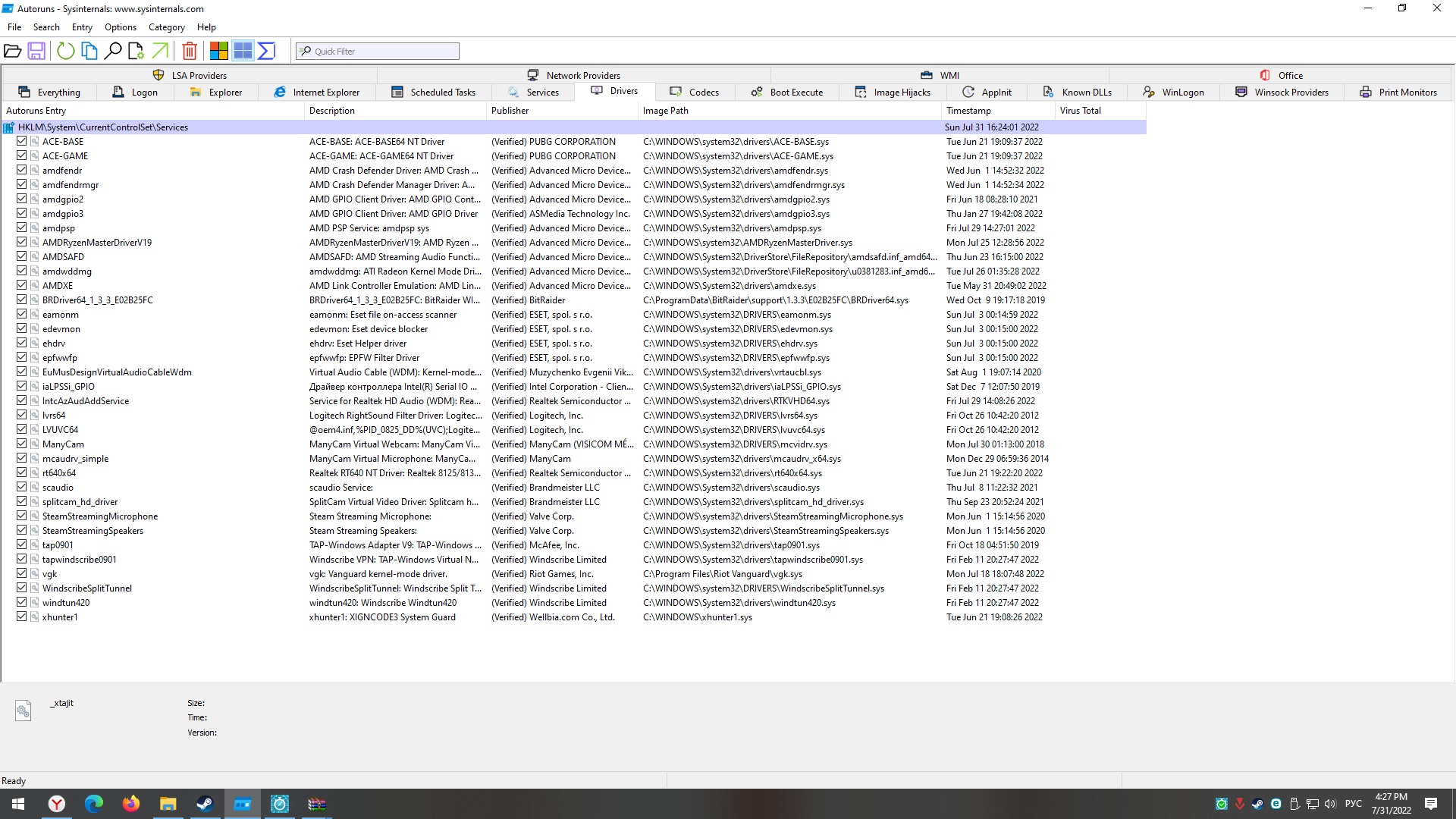Screen dimensions: 1456x819
Task: Click the blue Sigma toolbar icon
Action: [266, 51]
